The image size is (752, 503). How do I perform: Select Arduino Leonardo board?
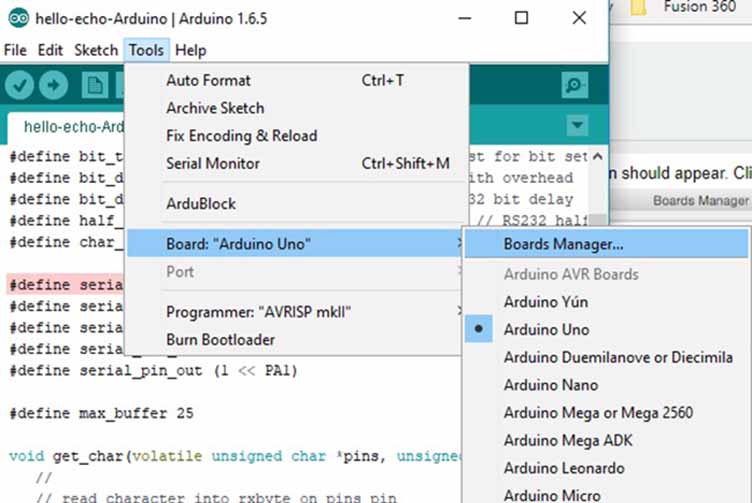[x=606, y=468]
